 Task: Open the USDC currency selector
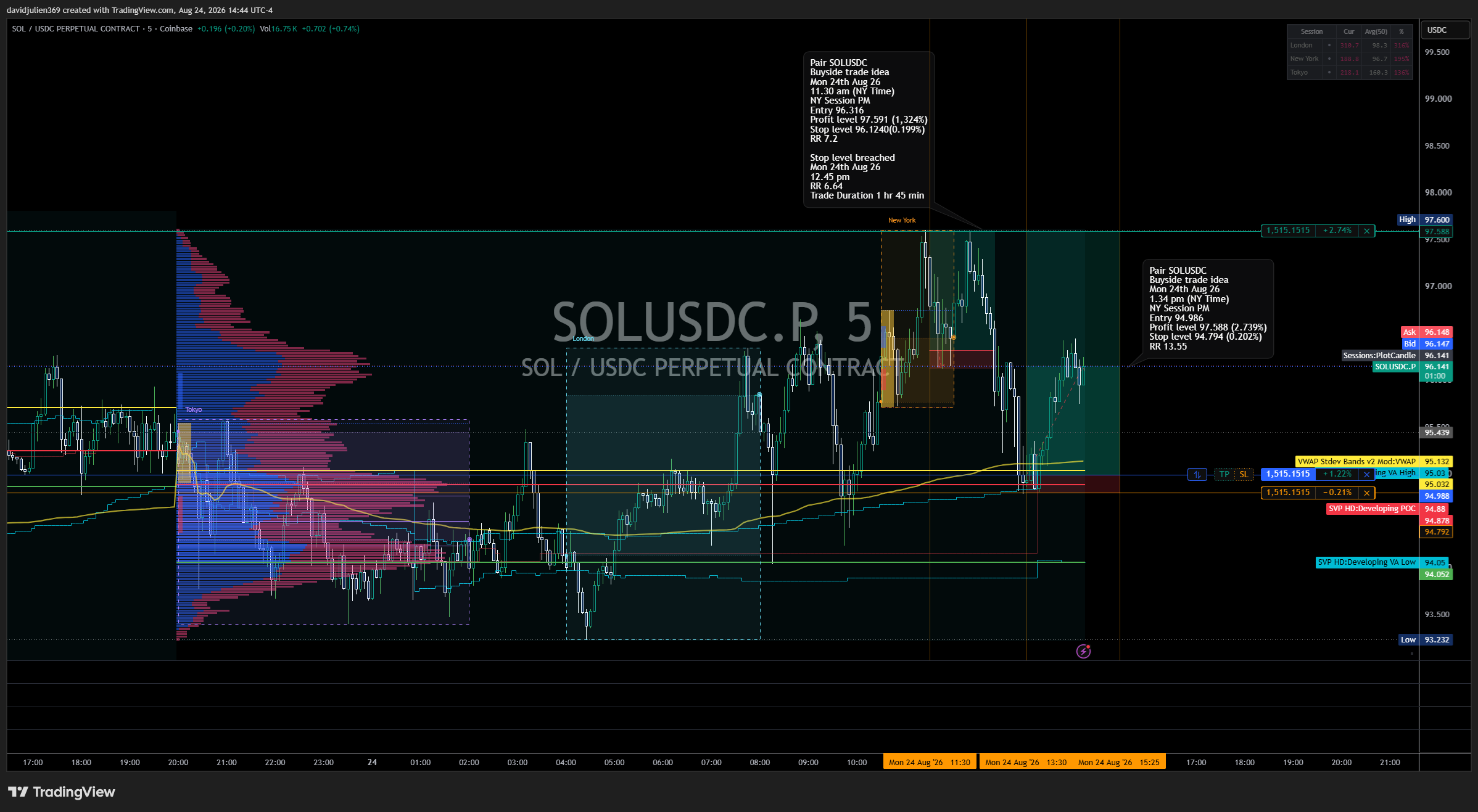click(1445, 30)
